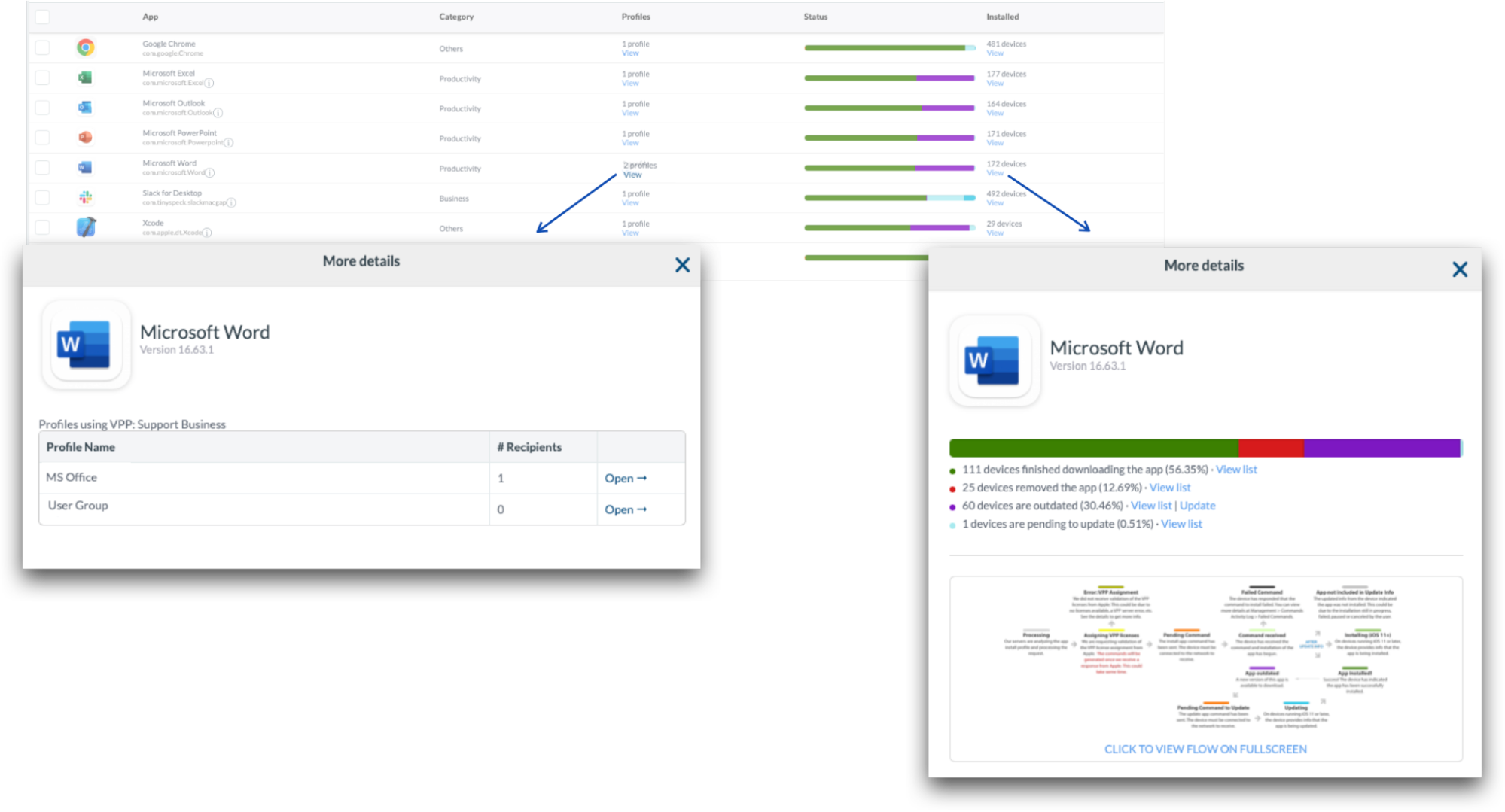Open the User Group profile

(x=625, y=509)
